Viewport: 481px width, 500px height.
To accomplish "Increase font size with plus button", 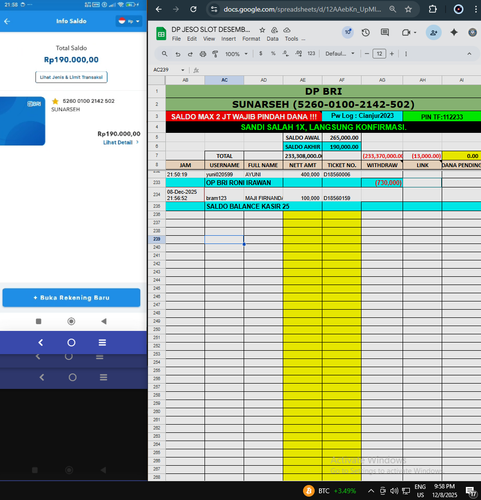I will tap(392, 54).
